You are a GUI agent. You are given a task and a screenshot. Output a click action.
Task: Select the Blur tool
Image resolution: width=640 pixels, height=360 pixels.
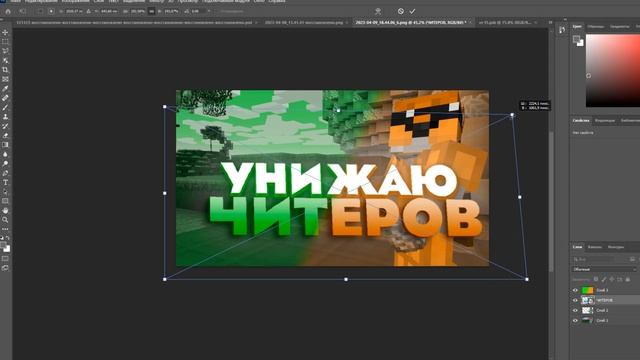(x=5, y=154)
